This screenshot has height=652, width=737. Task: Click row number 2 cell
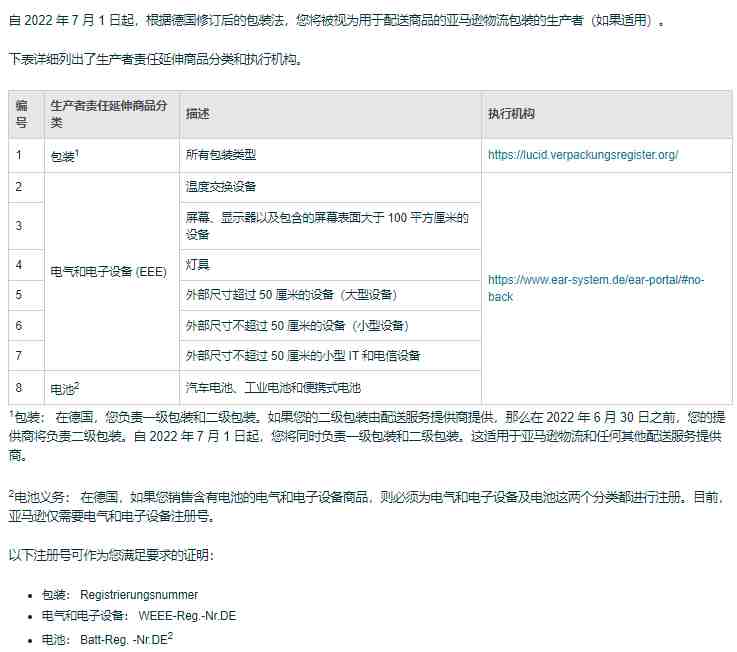[x=26, y=187]
